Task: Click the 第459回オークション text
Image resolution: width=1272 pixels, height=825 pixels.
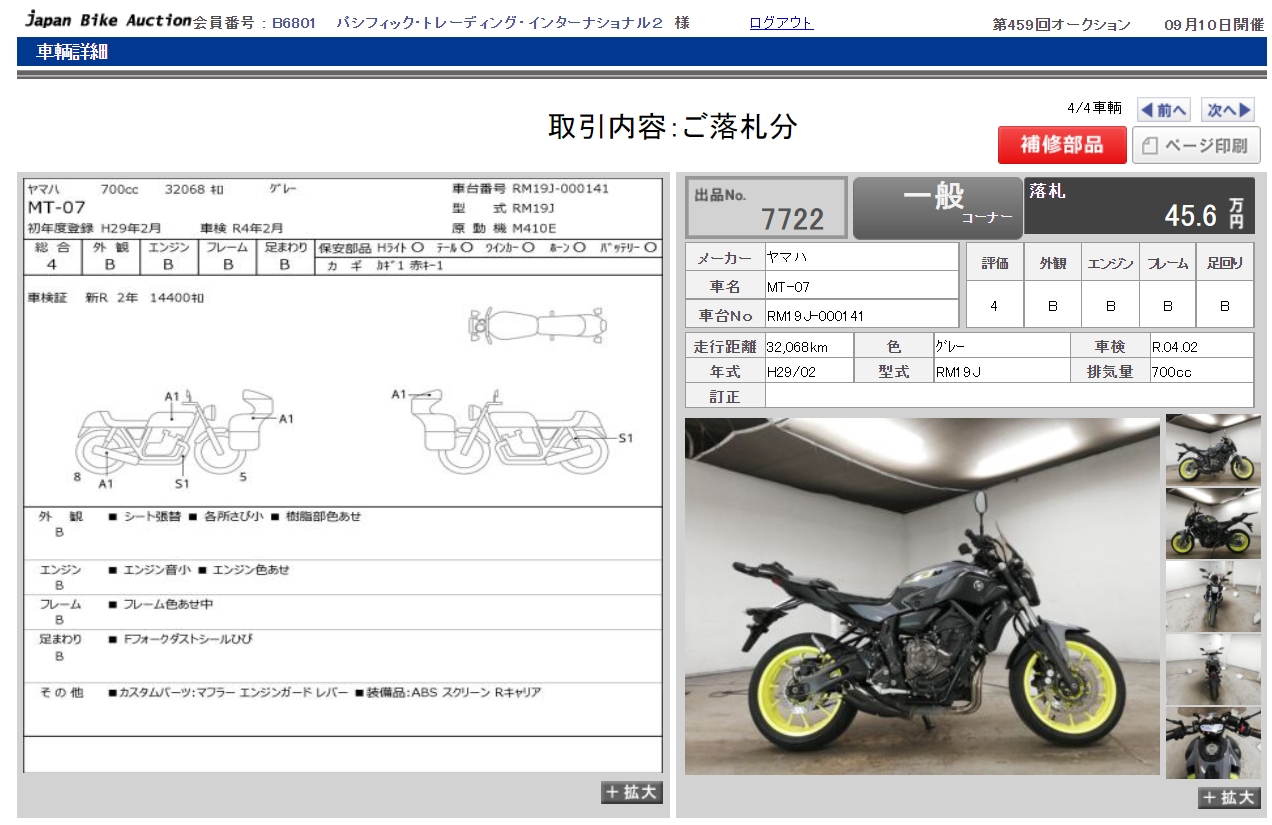Action: pyautogui.click(x=1061, y=24)
